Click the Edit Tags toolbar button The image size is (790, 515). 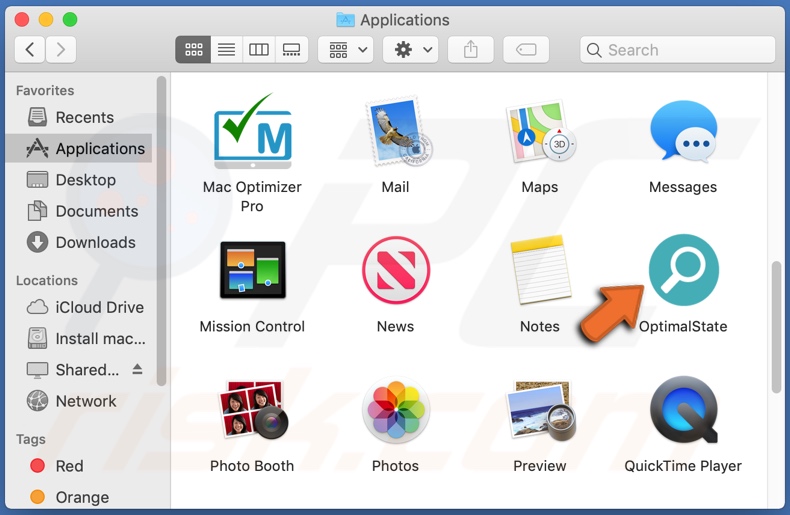526,49
